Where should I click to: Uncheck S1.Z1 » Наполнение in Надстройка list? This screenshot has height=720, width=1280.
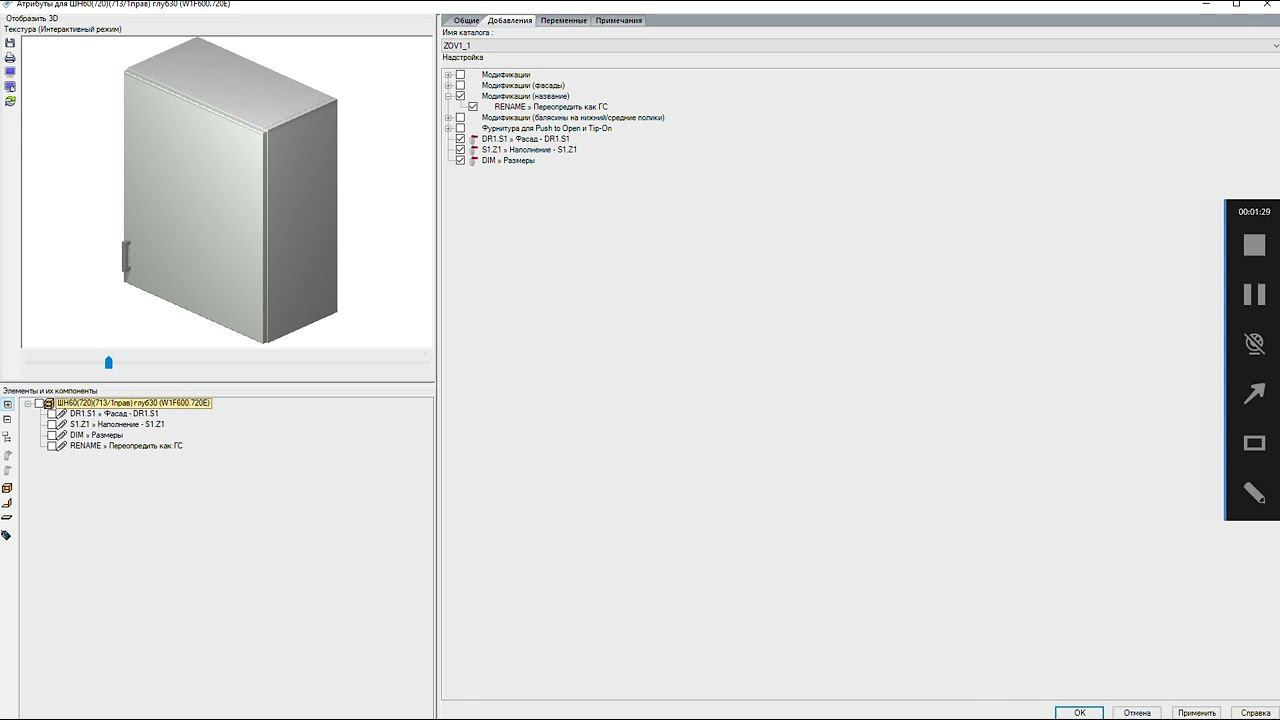click(x=460, y=150)
